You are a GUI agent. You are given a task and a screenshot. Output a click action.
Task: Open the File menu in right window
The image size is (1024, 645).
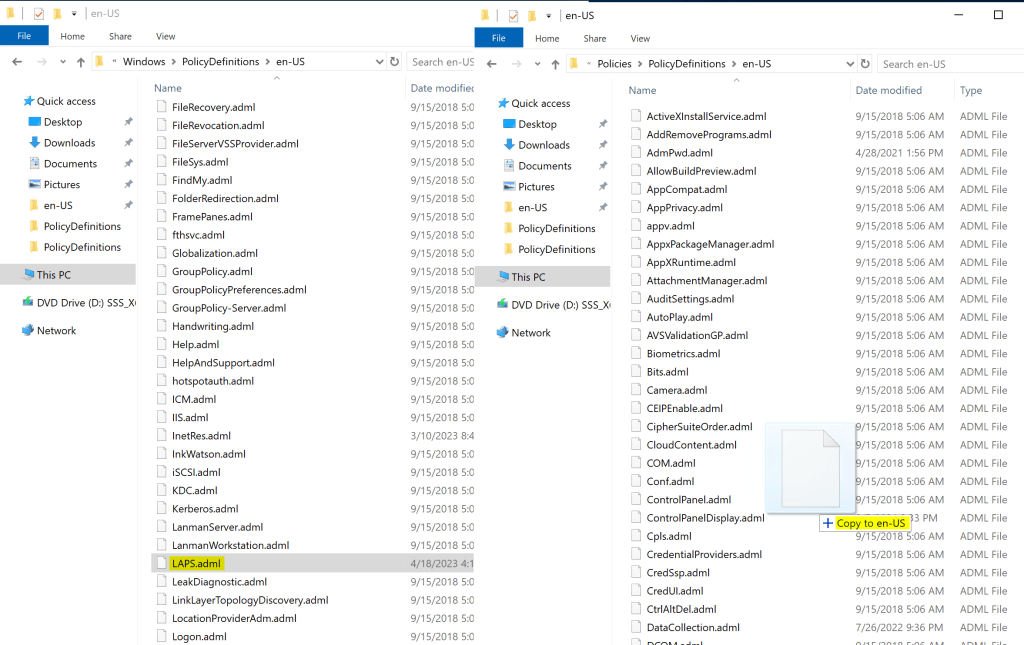pyautogui.click(x=498, y=38)
